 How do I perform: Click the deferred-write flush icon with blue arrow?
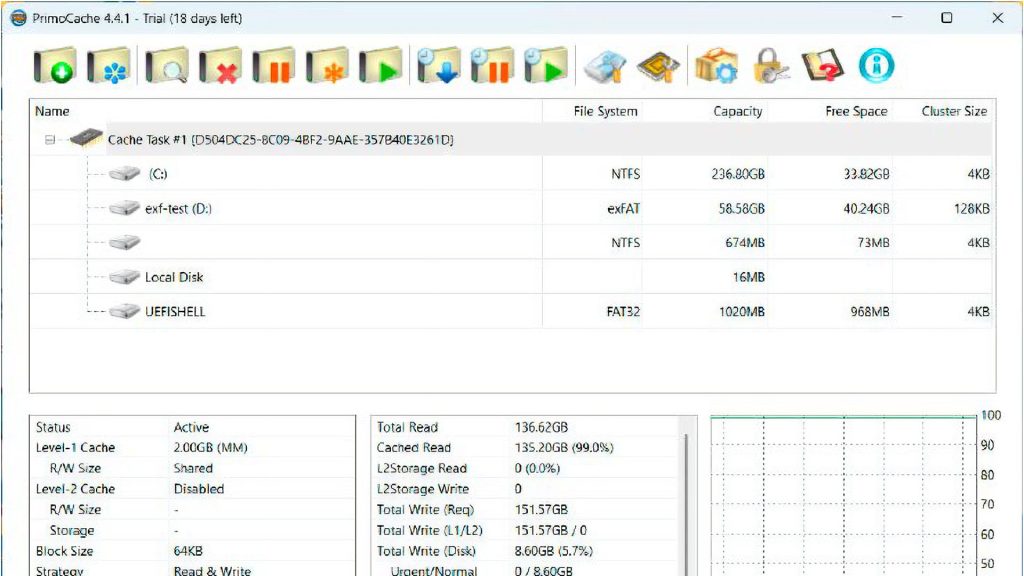pos(439,66)
